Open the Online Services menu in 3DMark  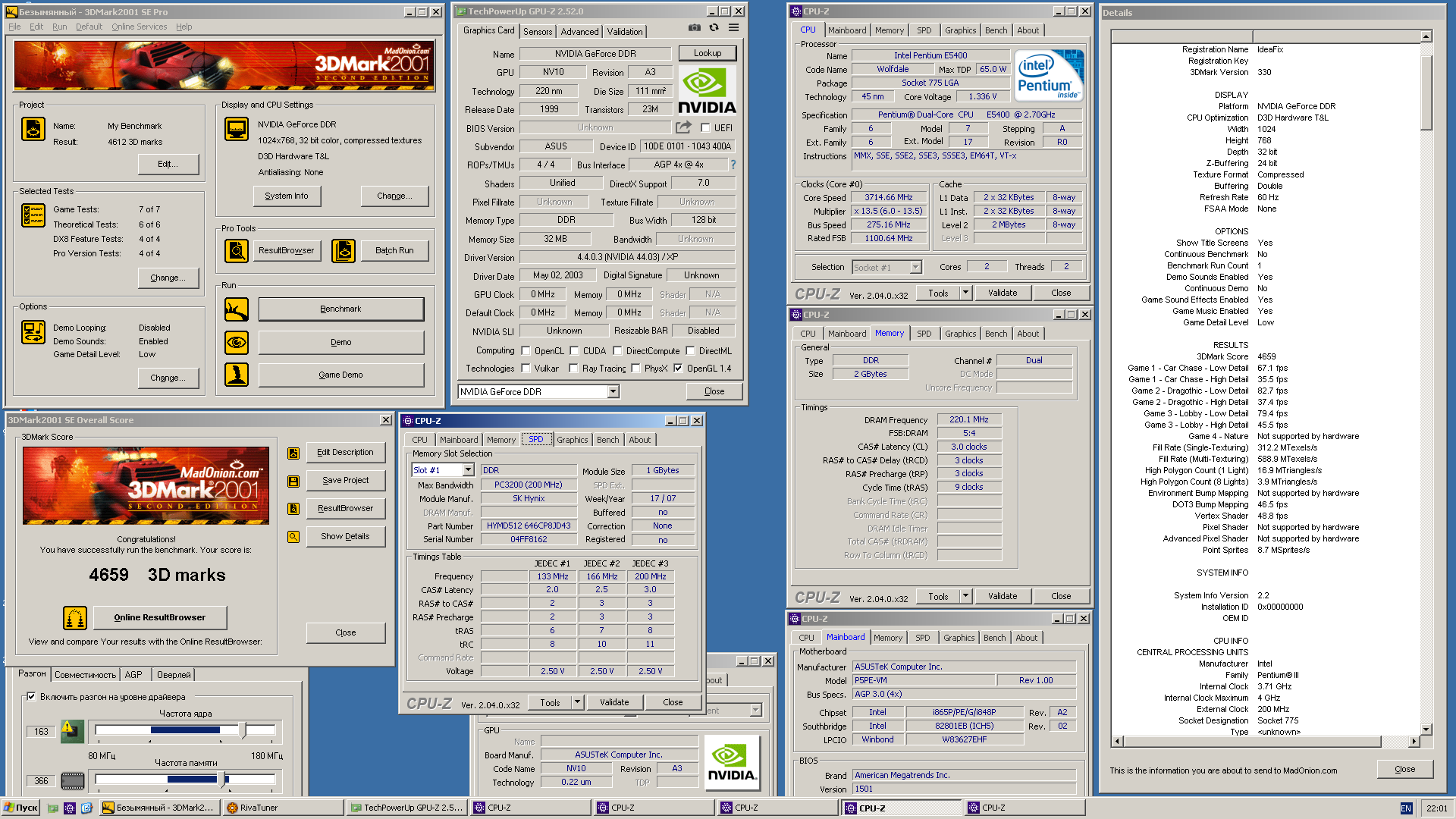tap(139, 27)
